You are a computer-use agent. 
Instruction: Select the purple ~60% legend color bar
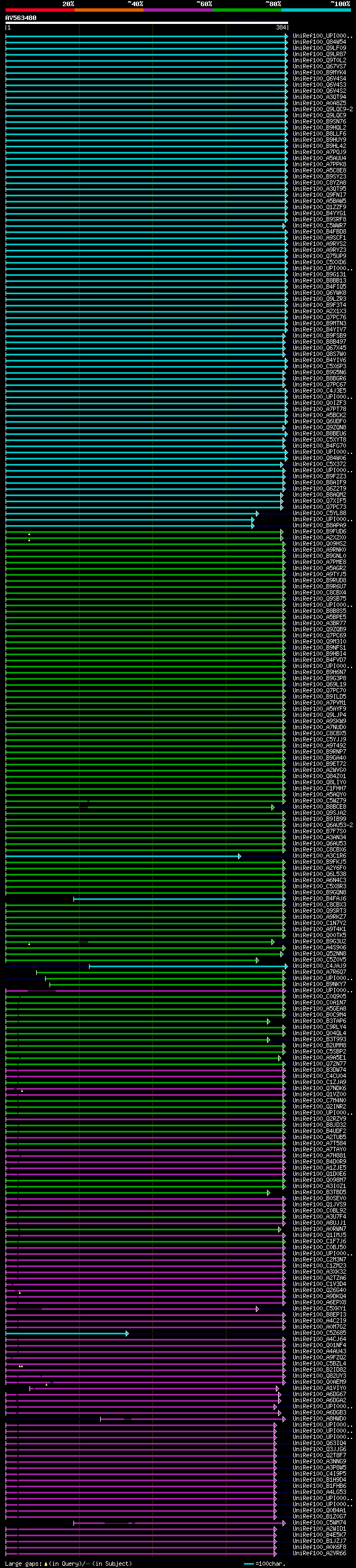[179, 10]
